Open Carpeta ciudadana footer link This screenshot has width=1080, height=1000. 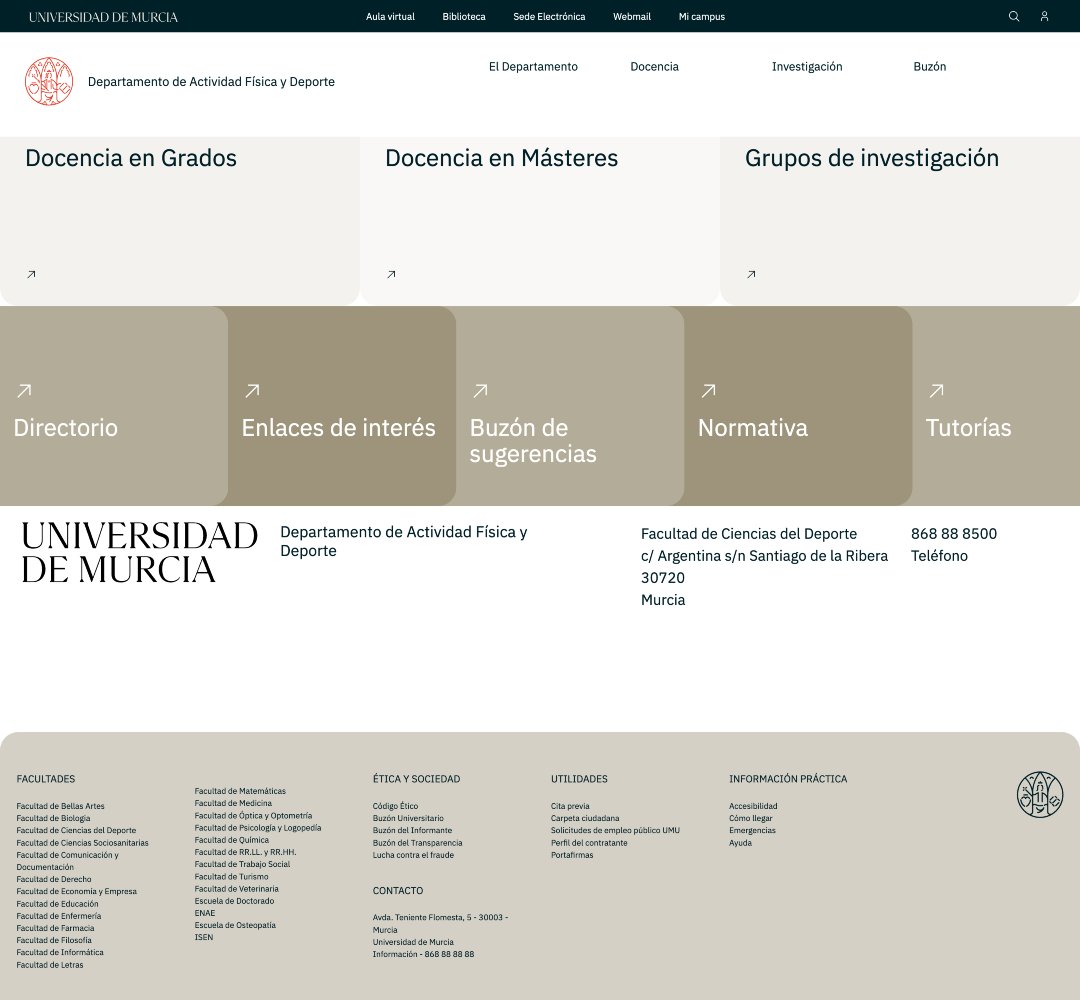point(585,818)
